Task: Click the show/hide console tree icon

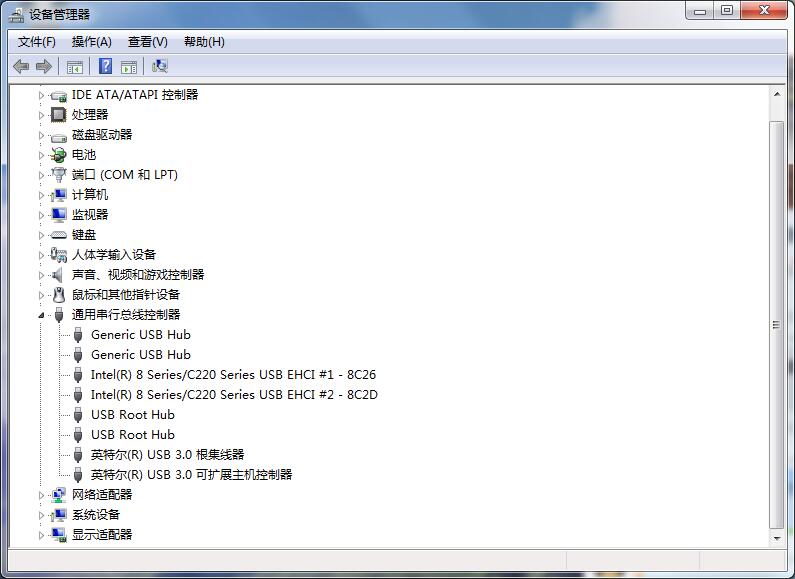Action: tap(74, 67)
